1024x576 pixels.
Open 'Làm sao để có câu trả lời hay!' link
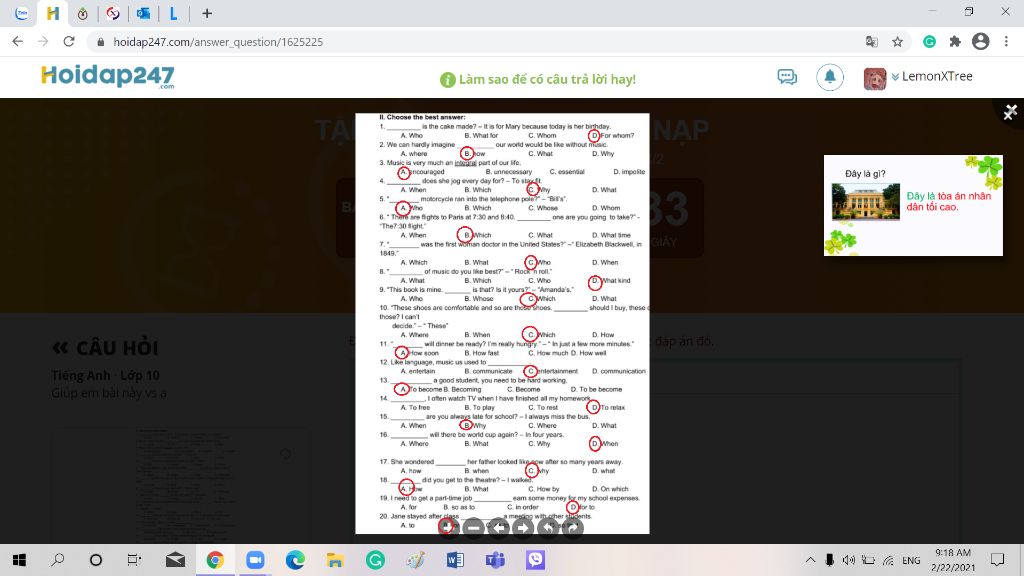538,80
